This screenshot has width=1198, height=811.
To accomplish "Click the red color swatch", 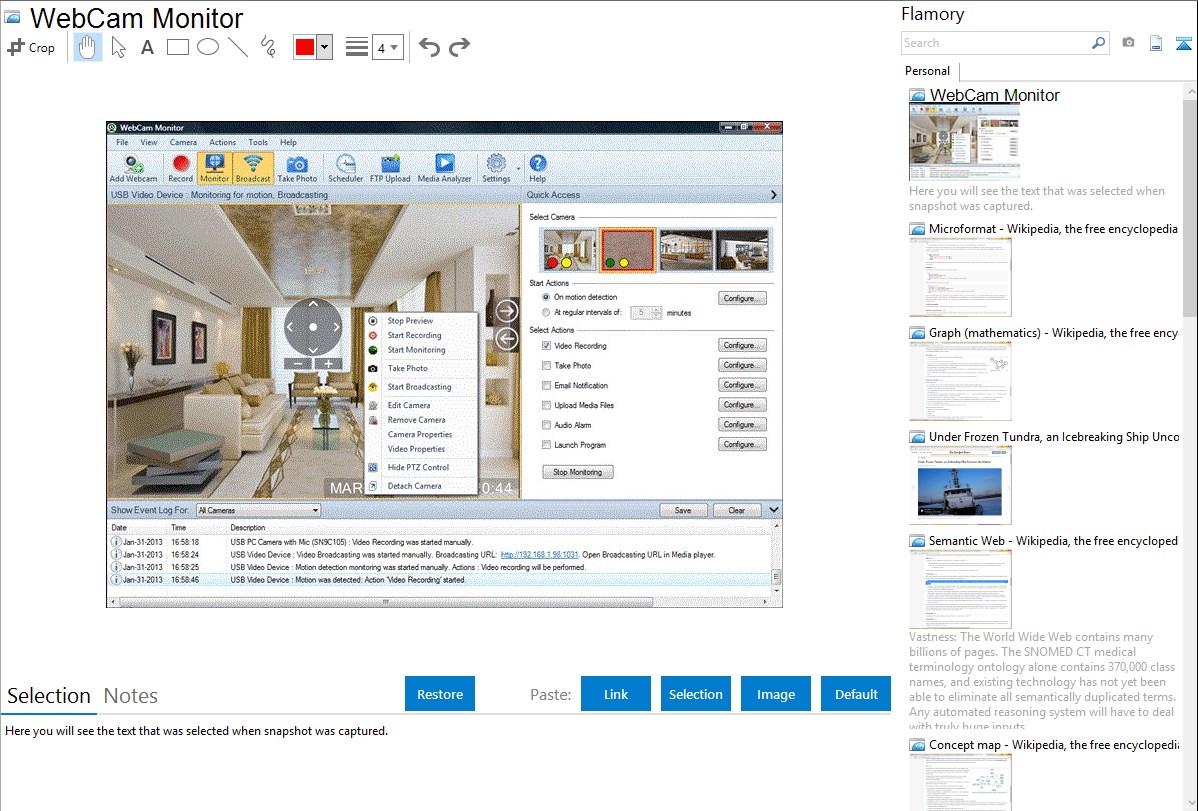I will (305, 47).
